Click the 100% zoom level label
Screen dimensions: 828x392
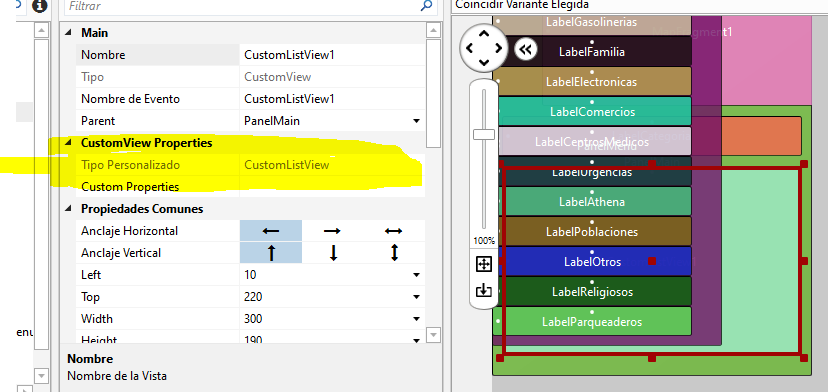point(484,240)
